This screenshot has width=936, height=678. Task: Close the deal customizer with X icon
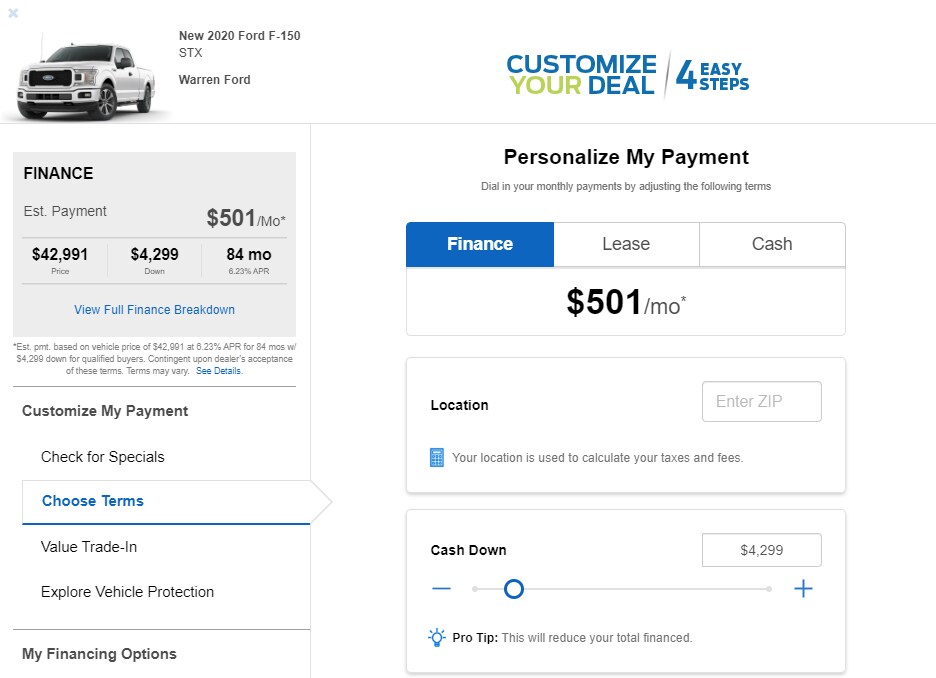pyautogui.click(x=13, y=13)
